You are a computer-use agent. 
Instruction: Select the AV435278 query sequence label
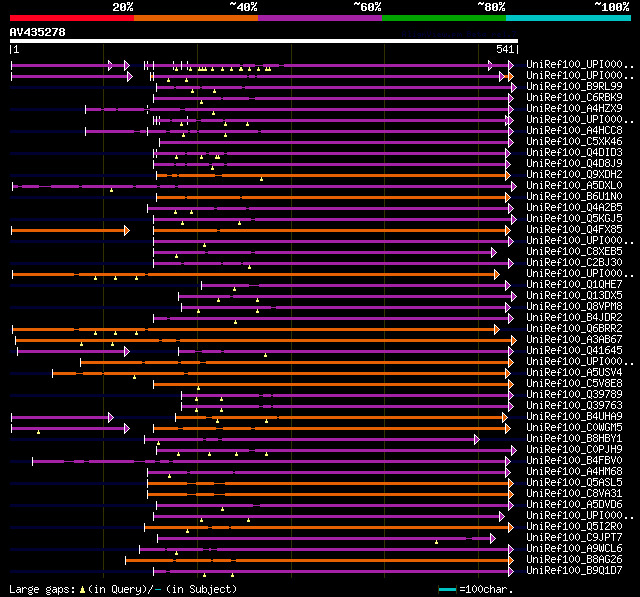(38, 32)
